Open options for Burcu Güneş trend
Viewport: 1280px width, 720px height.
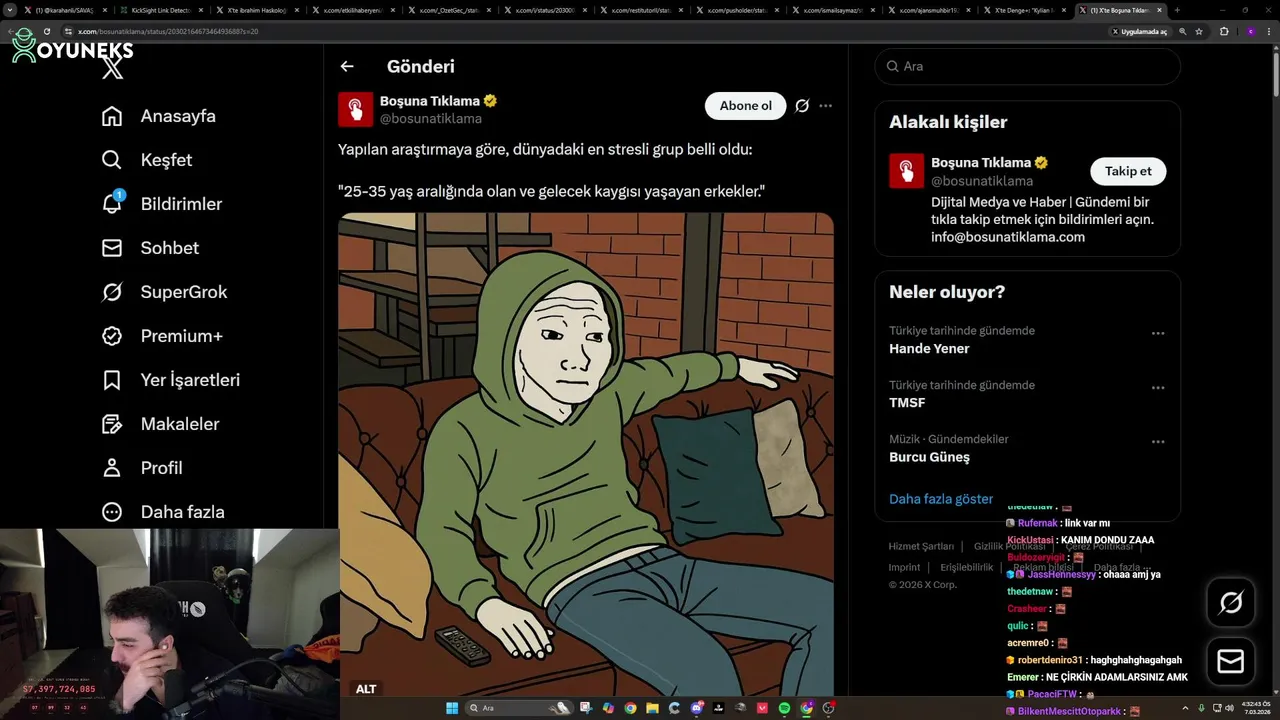[1158, 442]
